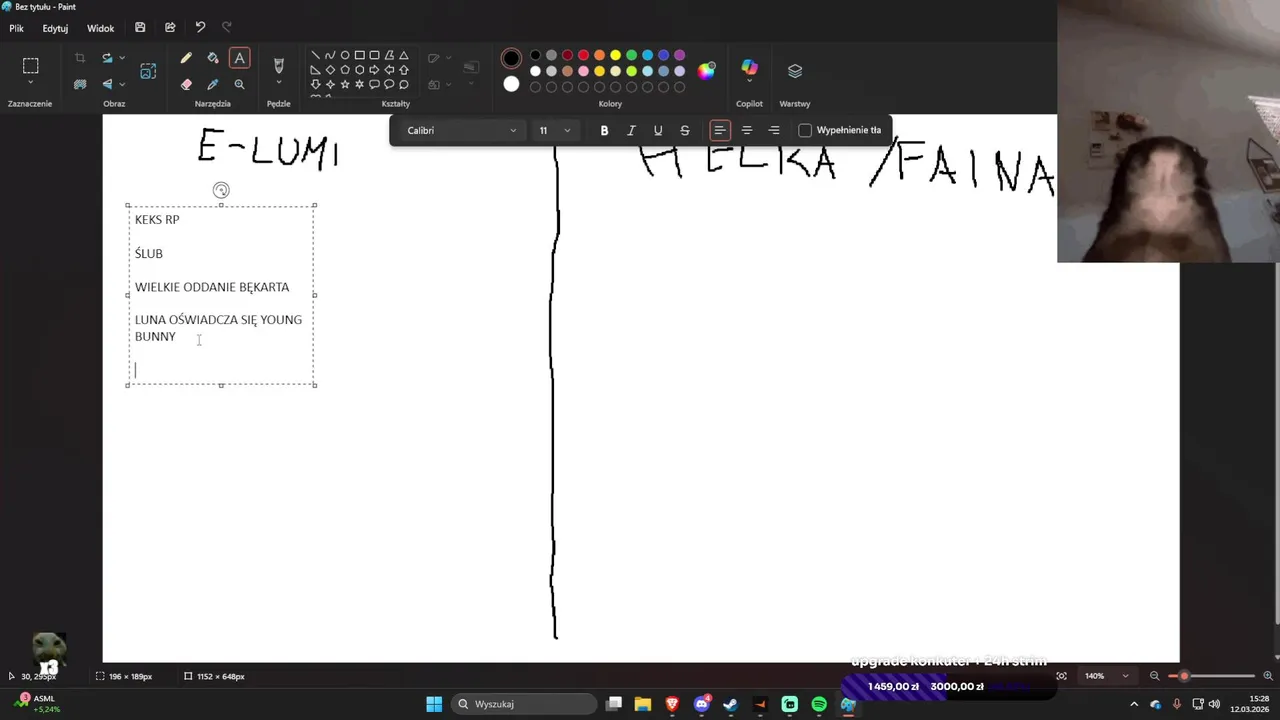Open the 140% zoom level dropdown
This screenshot has width=1280, height=720.
click(x=1107, y=676)
